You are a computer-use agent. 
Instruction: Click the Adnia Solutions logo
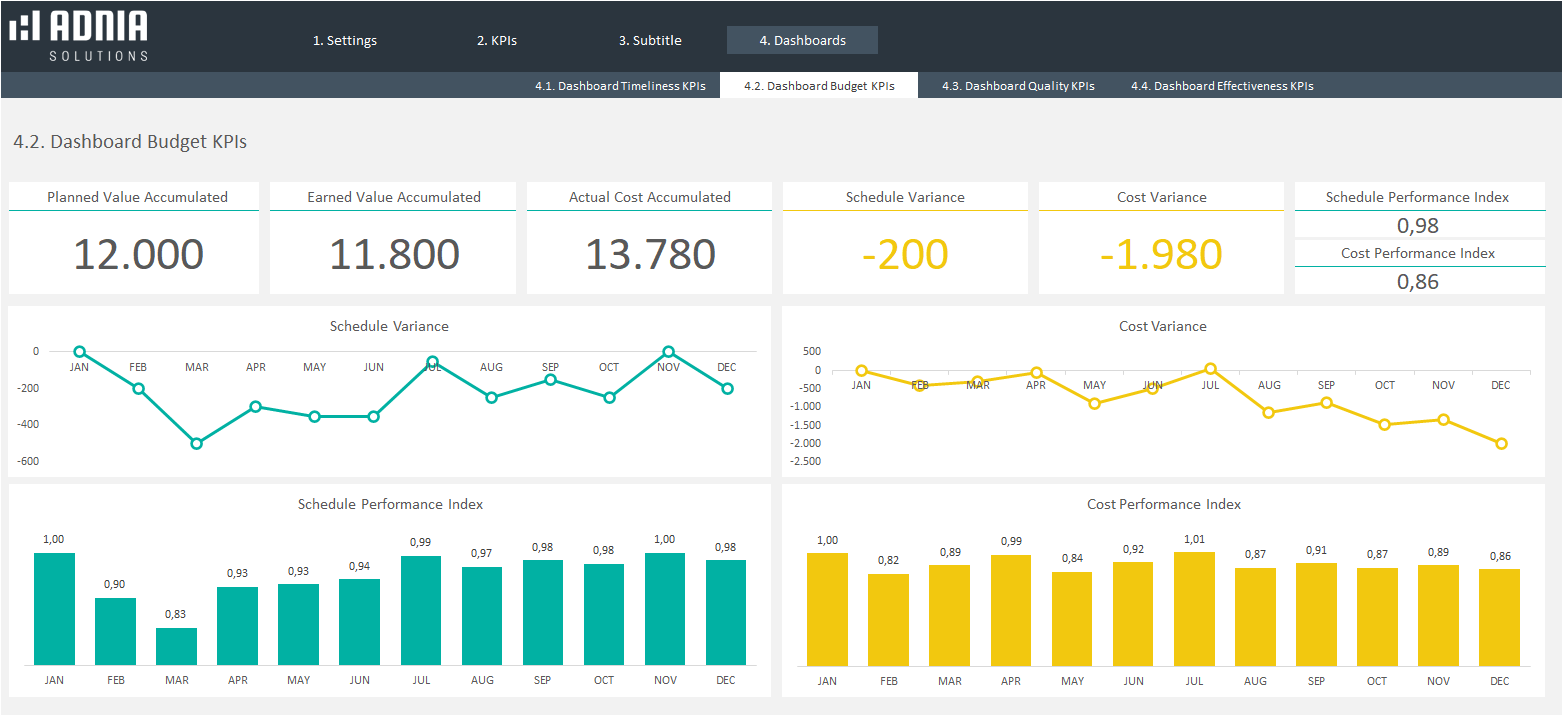pos(78,36)
